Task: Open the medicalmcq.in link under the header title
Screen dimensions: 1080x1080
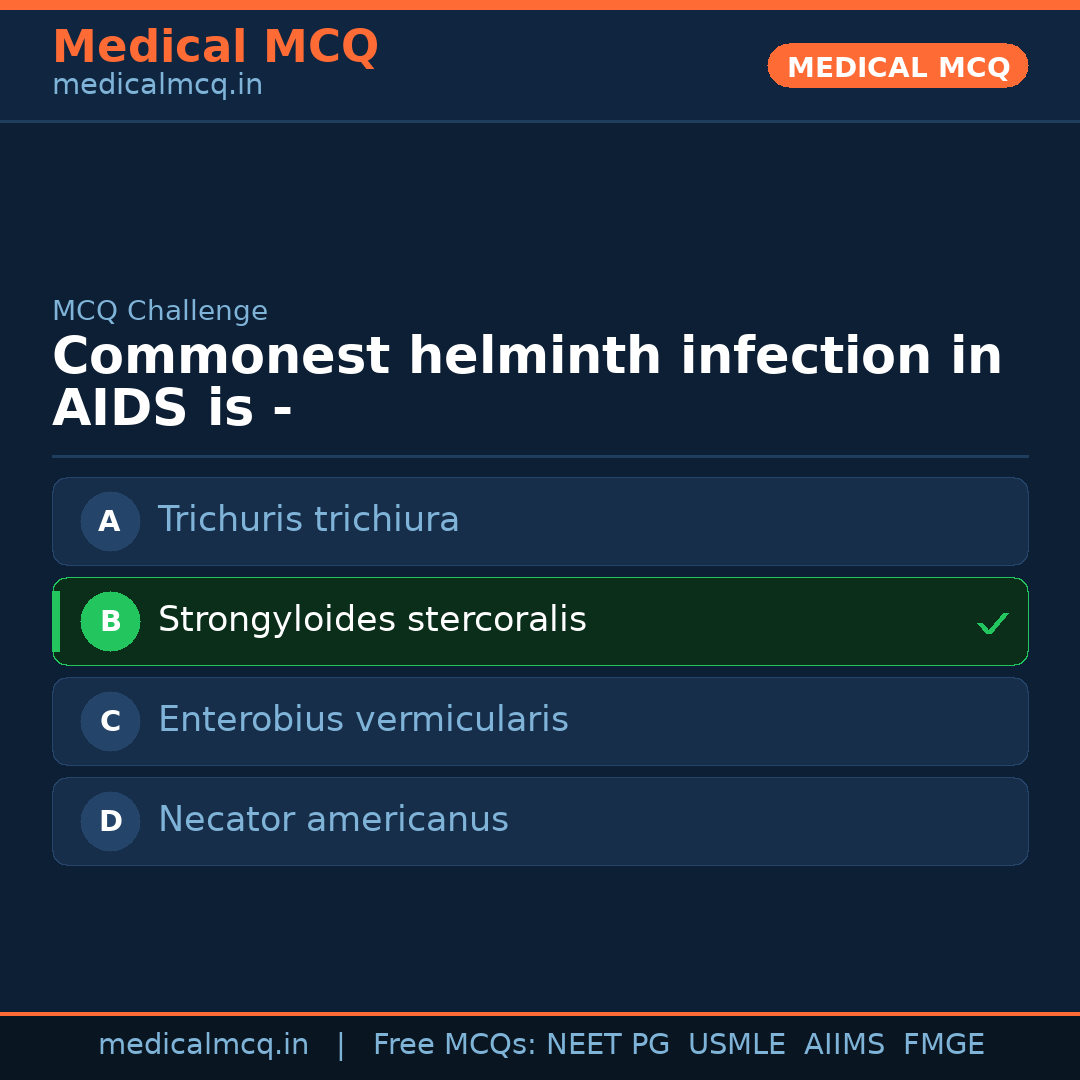Action: click(x=157, y=86)
